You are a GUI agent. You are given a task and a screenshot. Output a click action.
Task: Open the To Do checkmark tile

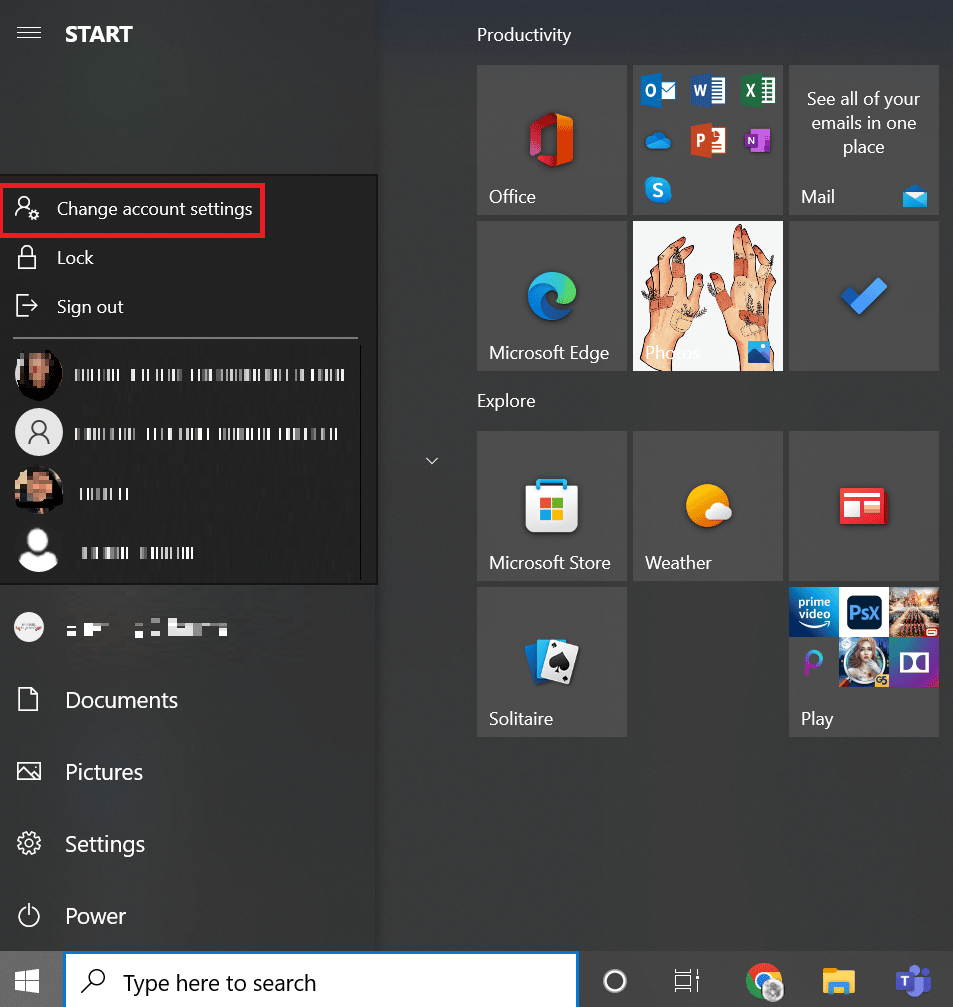click(864, 296)
